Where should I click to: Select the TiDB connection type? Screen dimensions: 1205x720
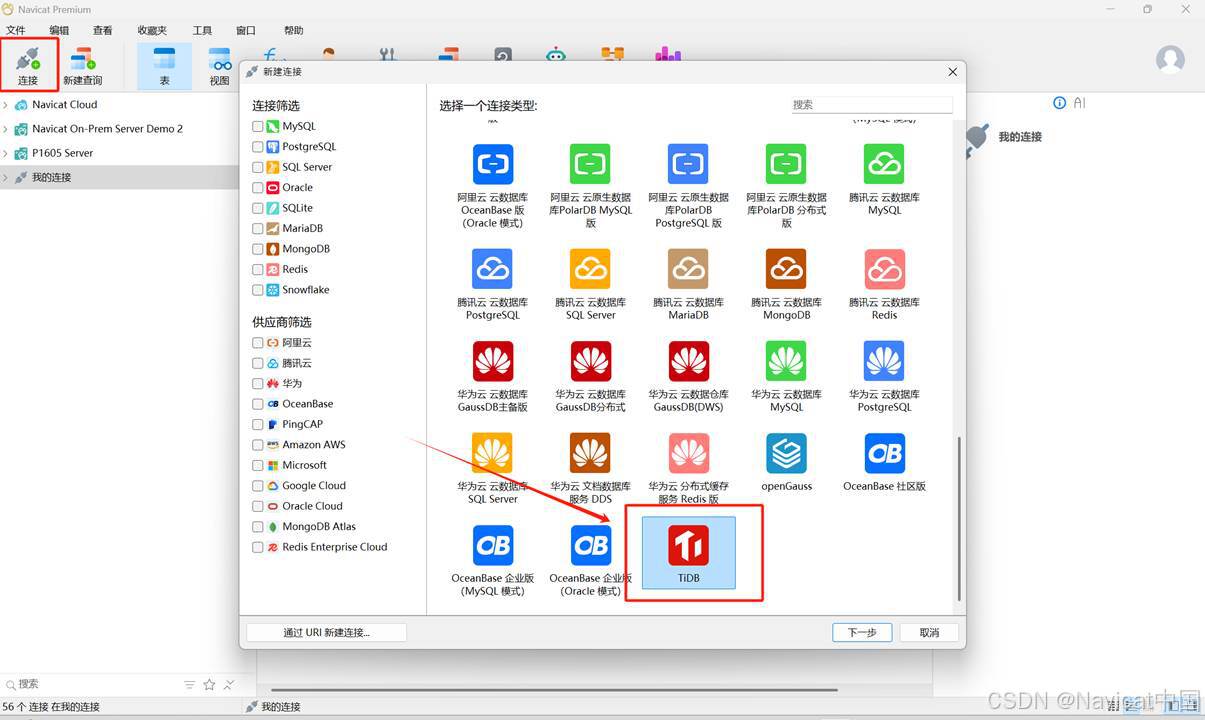688,552
